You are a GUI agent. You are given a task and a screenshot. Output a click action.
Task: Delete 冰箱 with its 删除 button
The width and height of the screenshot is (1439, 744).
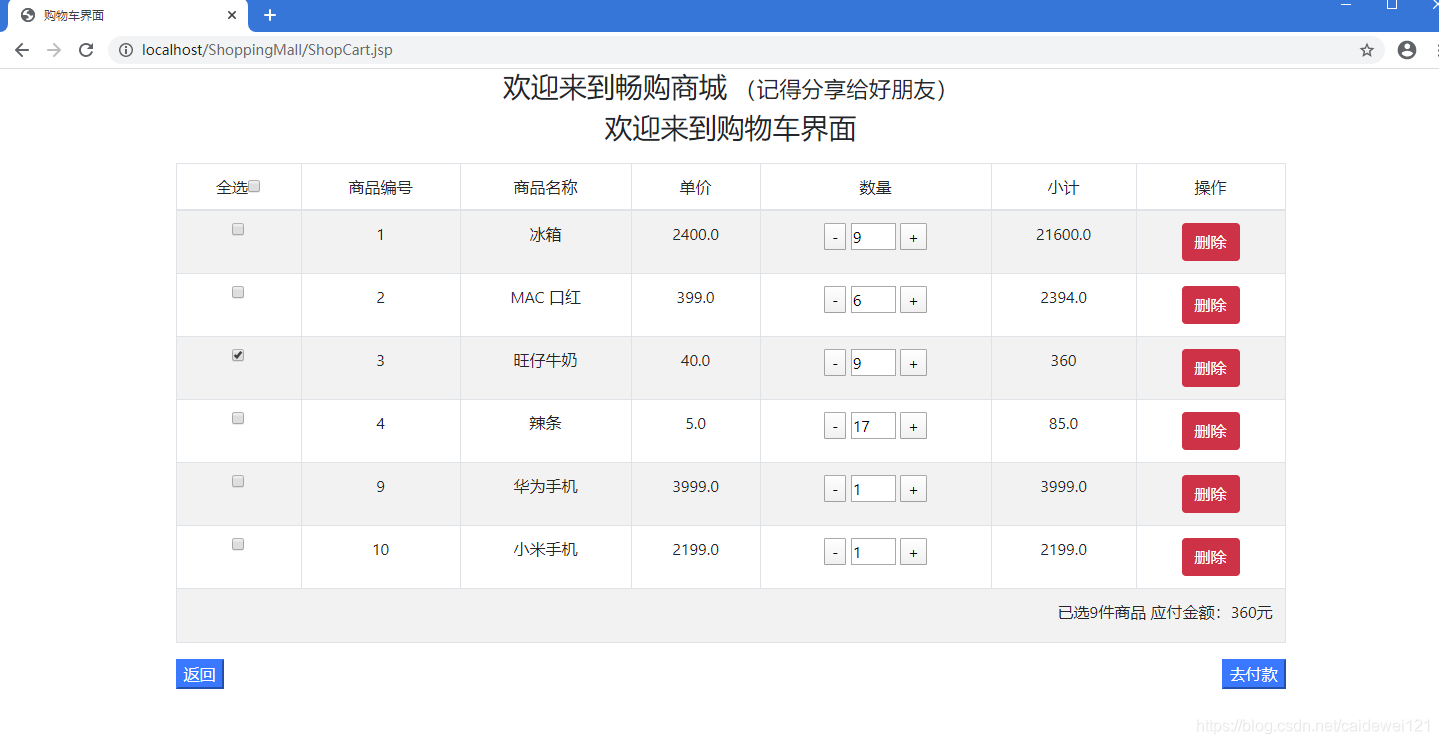(1210, 242)
